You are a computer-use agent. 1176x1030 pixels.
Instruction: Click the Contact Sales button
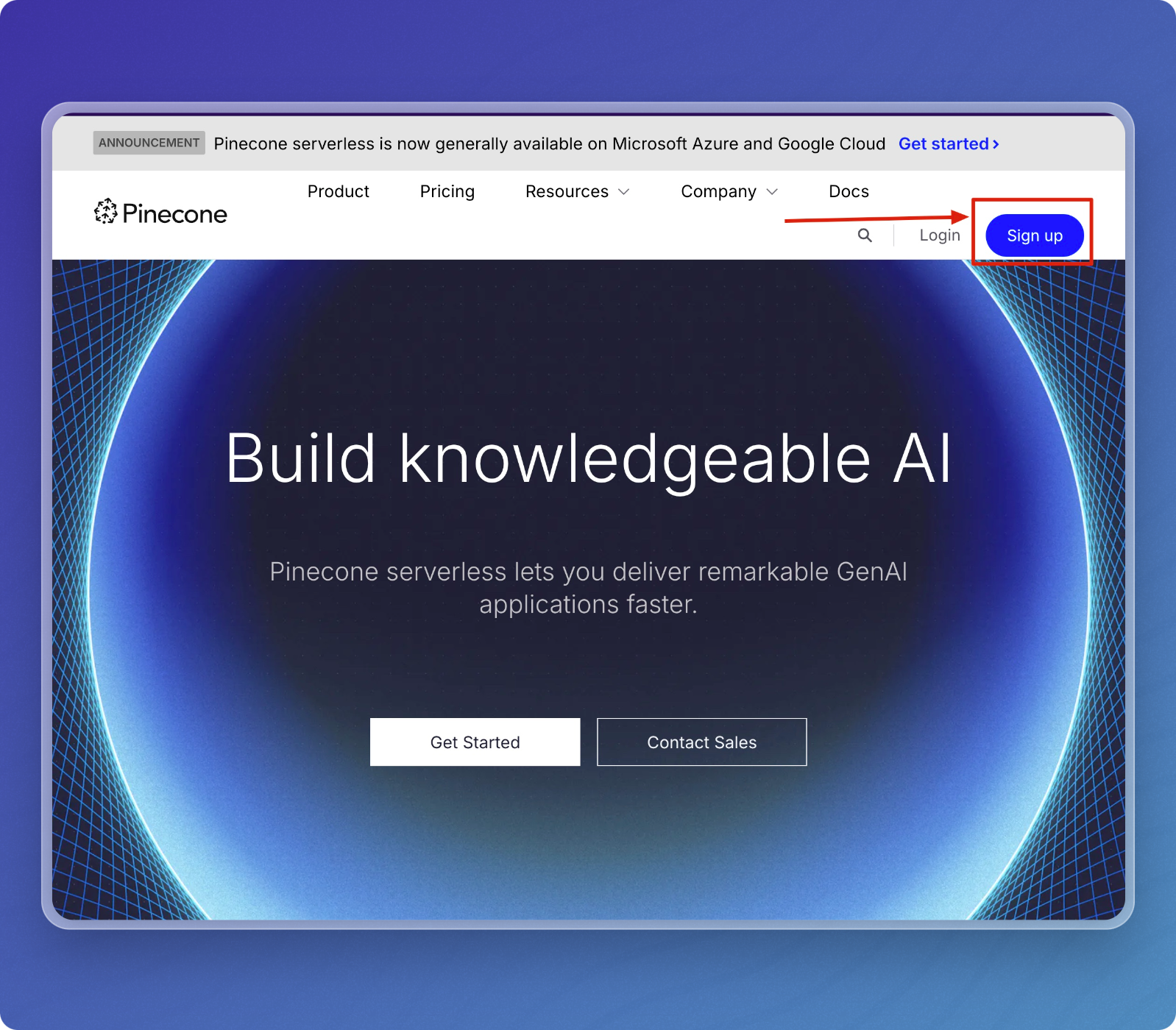(702, 742)
